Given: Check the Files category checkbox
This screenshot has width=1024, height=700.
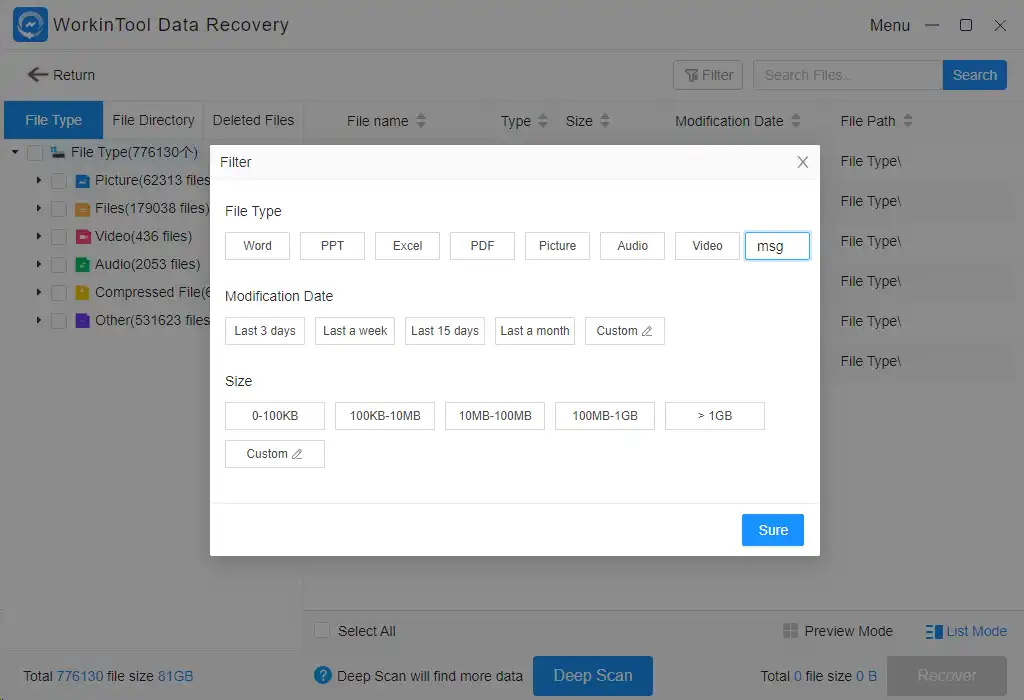Looking at the screenshot, I should 59,209.
